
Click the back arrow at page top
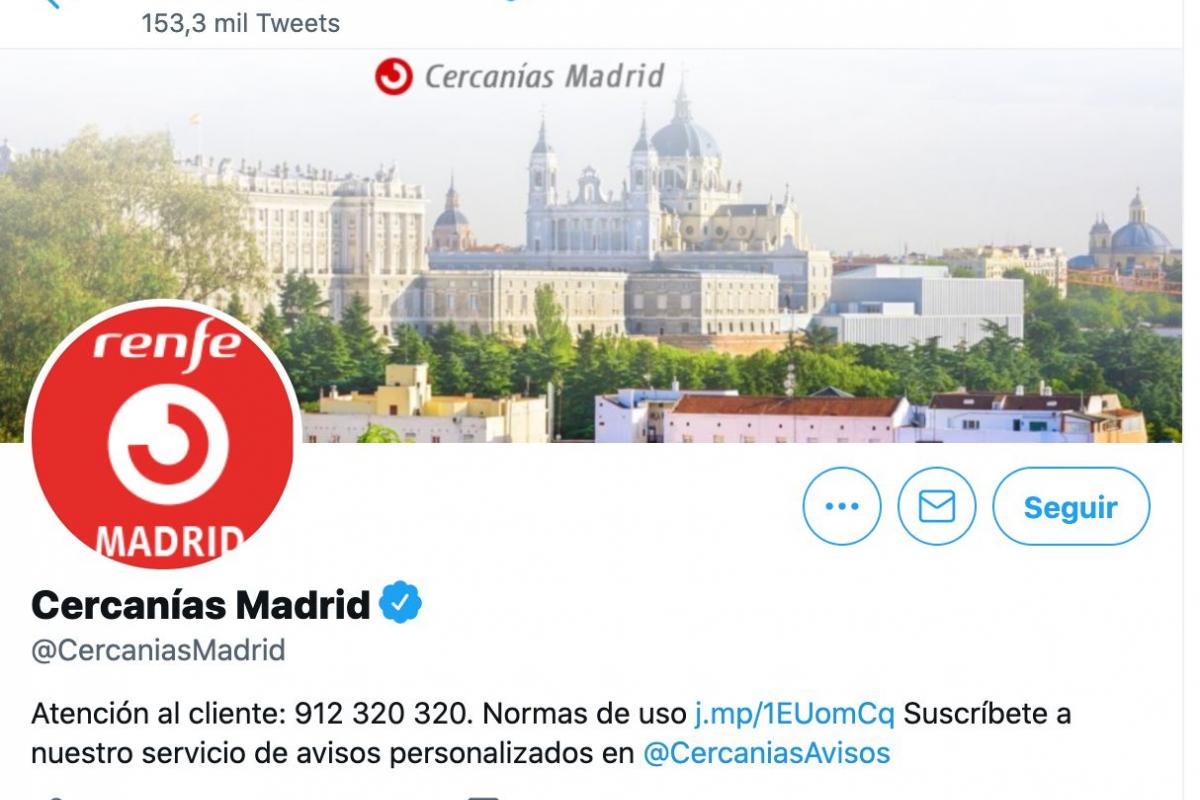click(x=52, y=4)
